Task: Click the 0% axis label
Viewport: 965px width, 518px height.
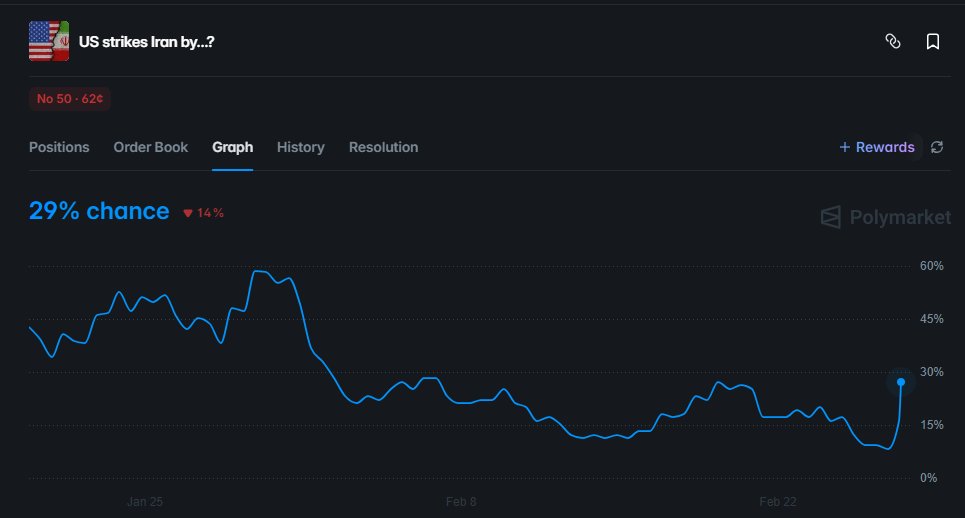Action: click(x=928, y=477)
